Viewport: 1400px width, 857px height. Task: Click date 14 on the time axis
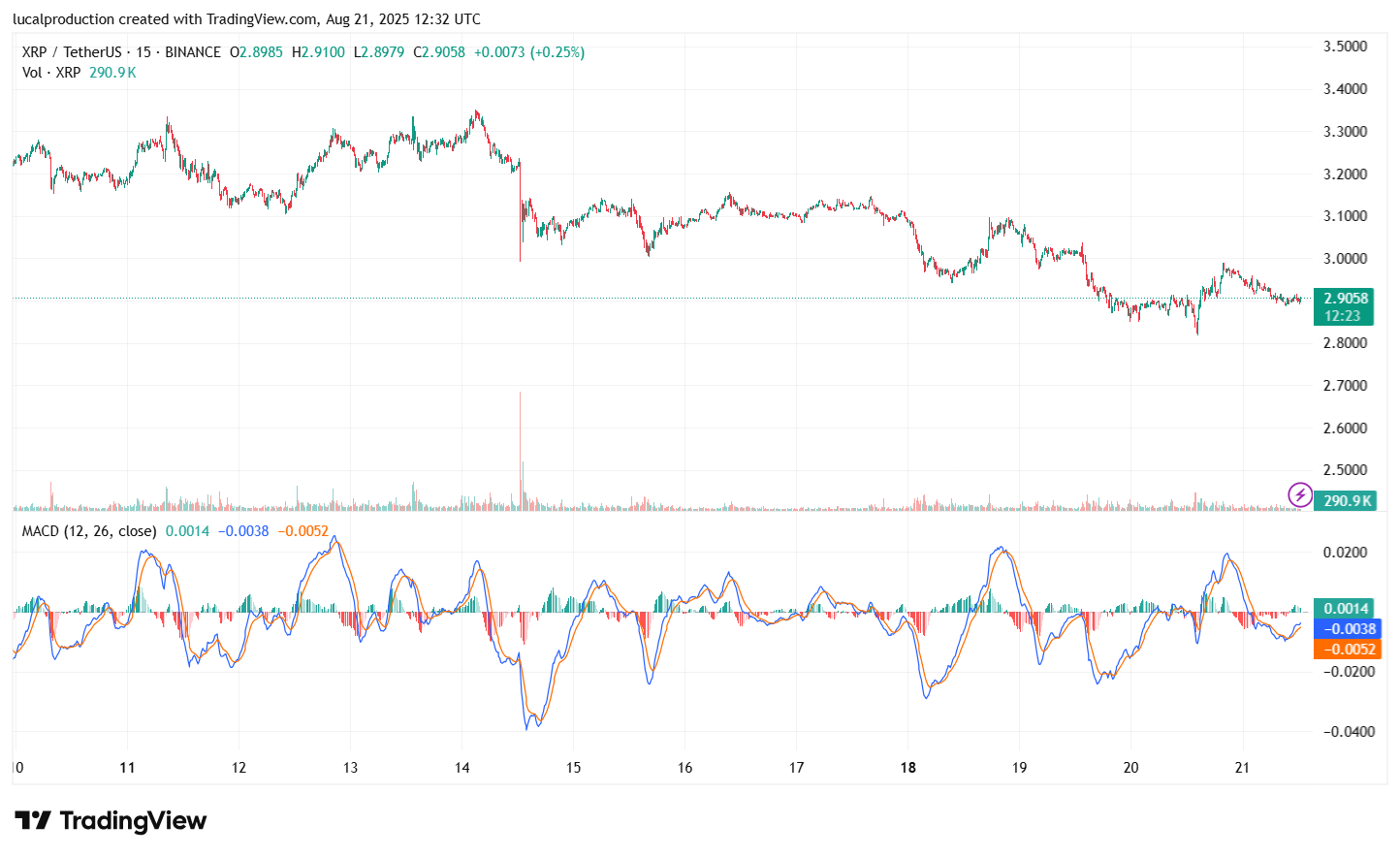pos(461,768)
